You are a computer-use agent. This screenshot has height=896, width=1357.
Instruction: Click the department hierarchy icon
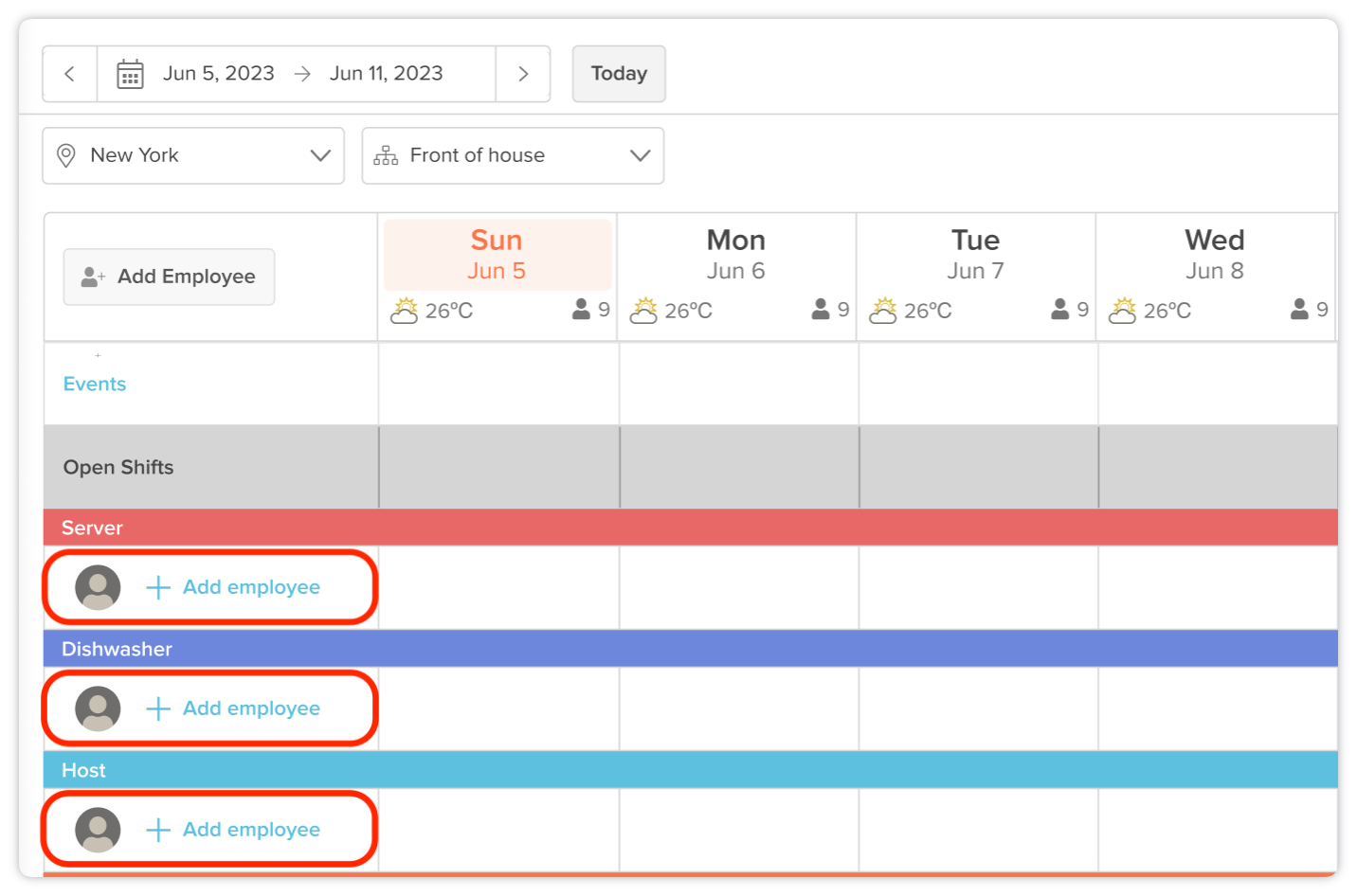(x=386, y=155)
